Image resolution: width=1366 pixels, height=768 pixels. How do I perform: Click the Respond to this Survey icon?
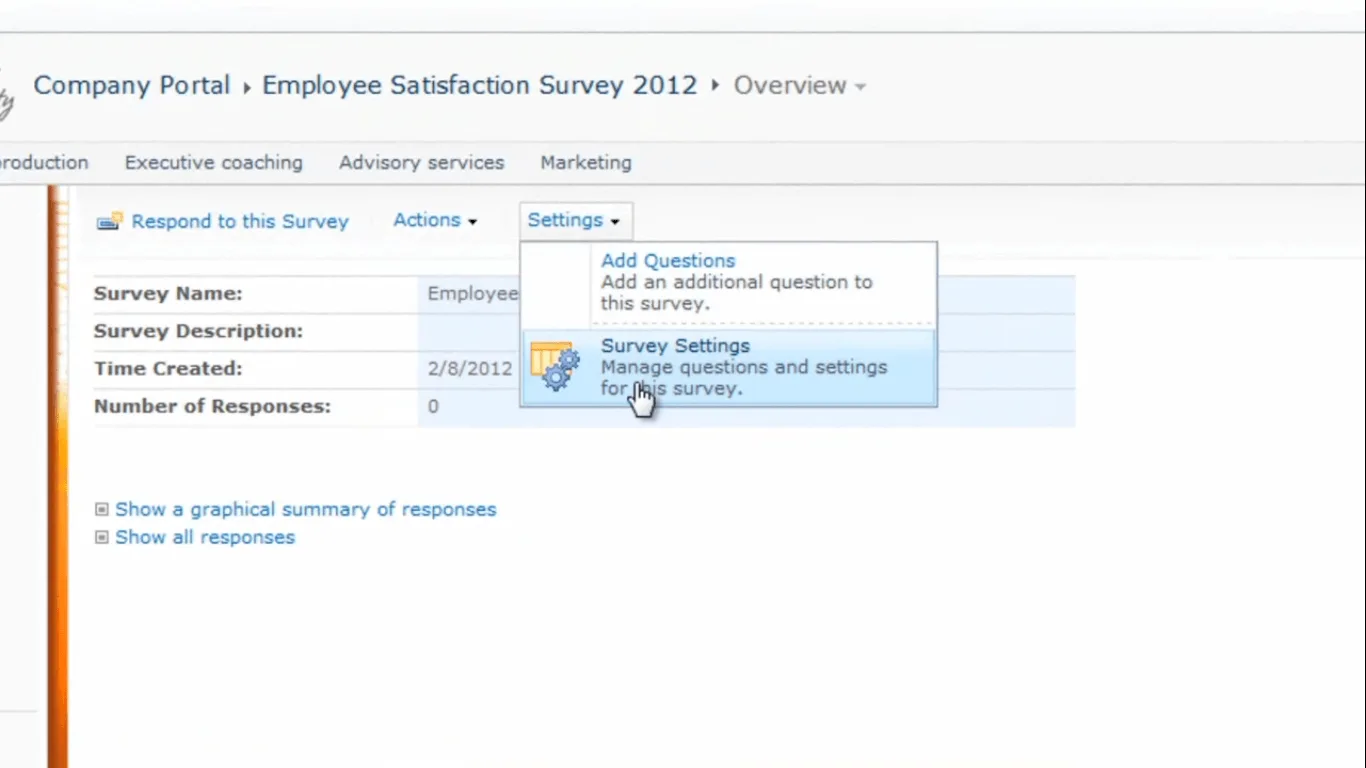pyautogui.click(x=109, y=222)
